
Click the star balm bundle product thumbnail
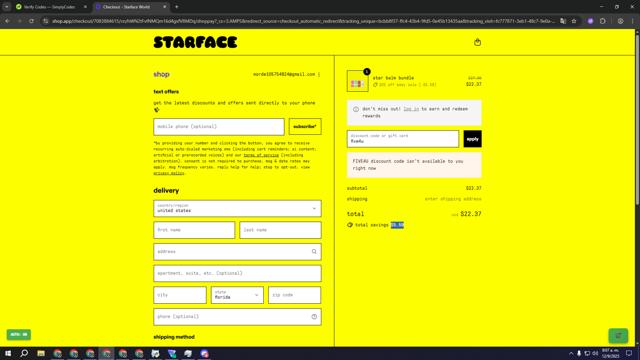[357, 81]
